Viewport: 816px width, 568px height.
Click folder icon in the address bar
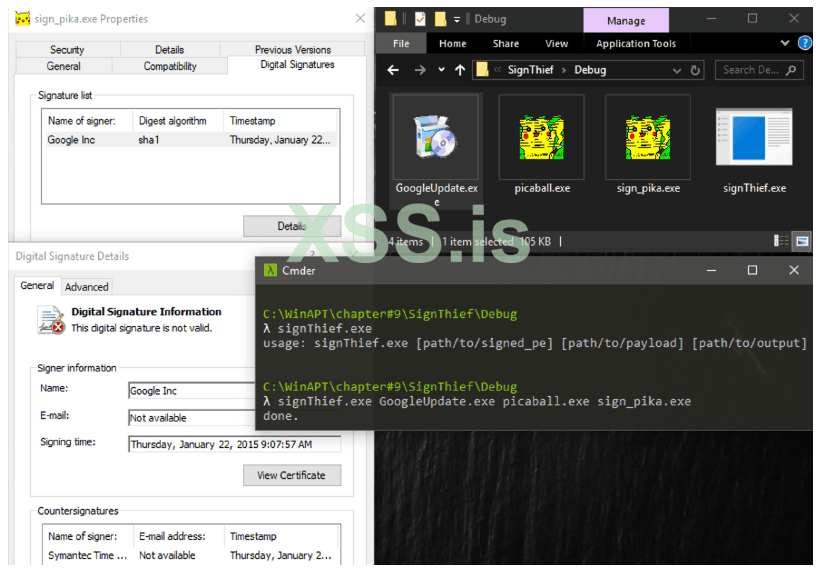click(x=482, y=70)
